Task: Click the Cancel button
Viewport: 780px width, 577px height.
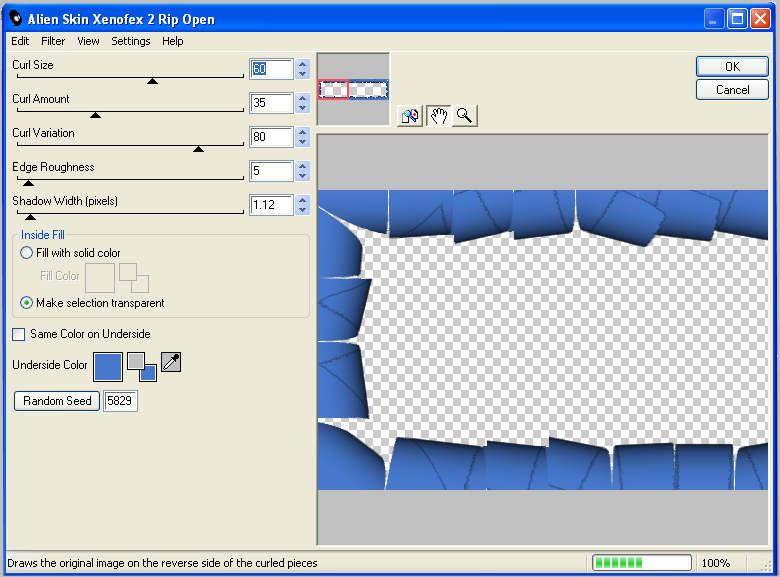Action: click(732, 90)
